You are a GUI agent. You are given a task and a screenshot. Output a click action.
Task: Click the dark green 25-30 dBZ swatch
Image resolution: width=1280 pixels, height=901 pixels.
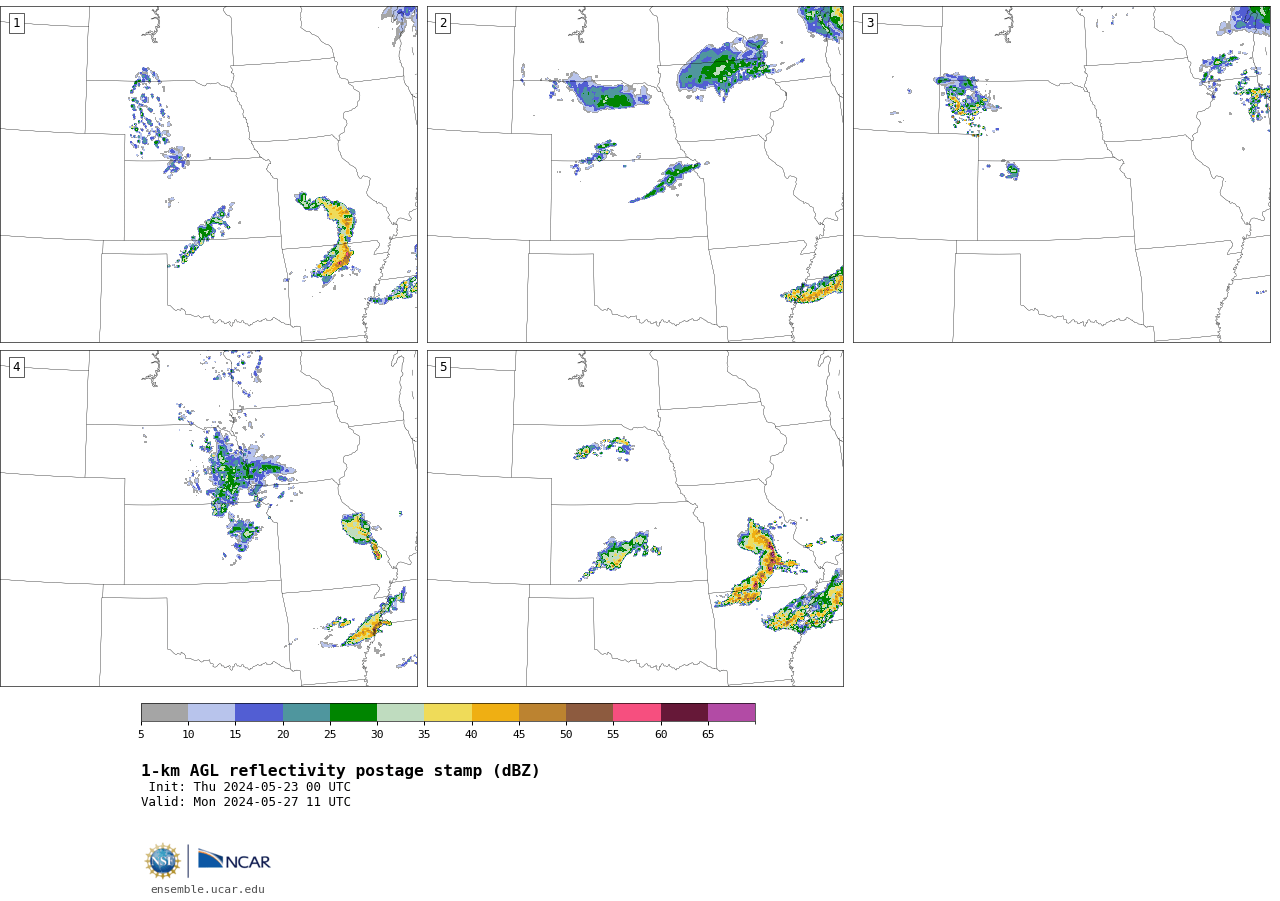(x=353, y=713)
